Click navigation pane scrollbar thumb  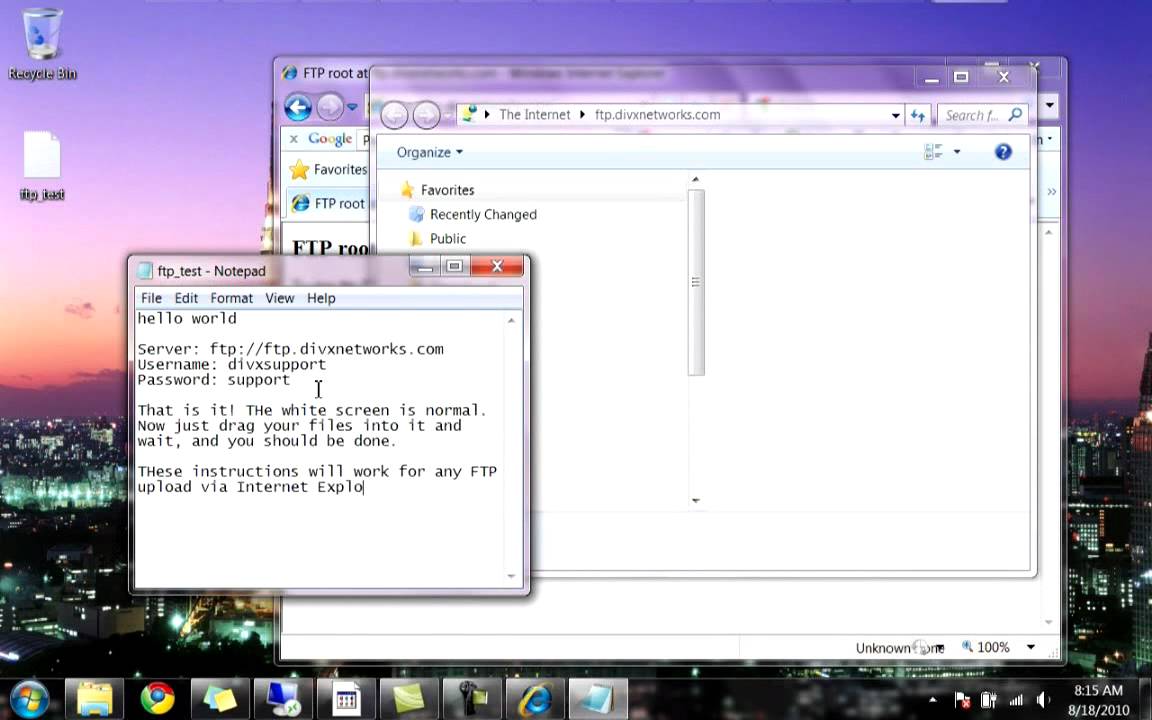click(x=696, y=283)
